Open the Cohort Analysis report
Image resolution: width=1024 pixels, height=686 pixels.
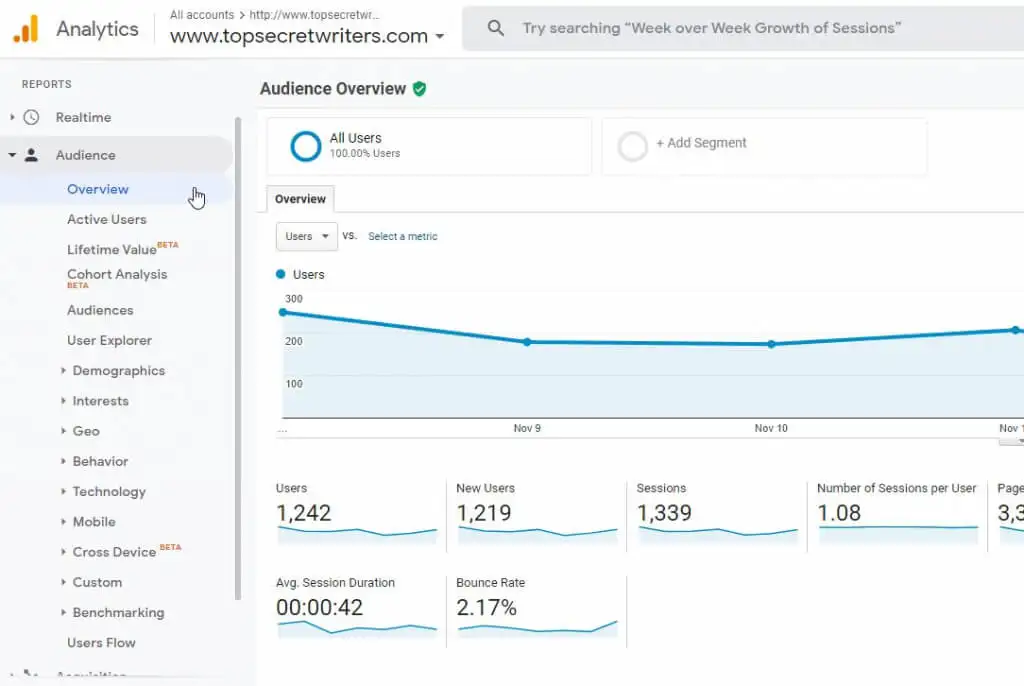click(x=117, y=274)
